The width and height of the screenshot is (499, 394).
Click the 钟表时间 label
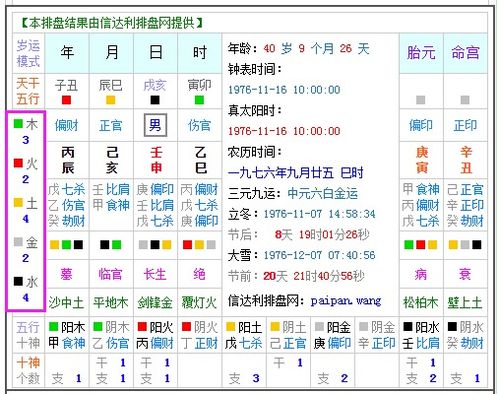(x=255, y=69)
